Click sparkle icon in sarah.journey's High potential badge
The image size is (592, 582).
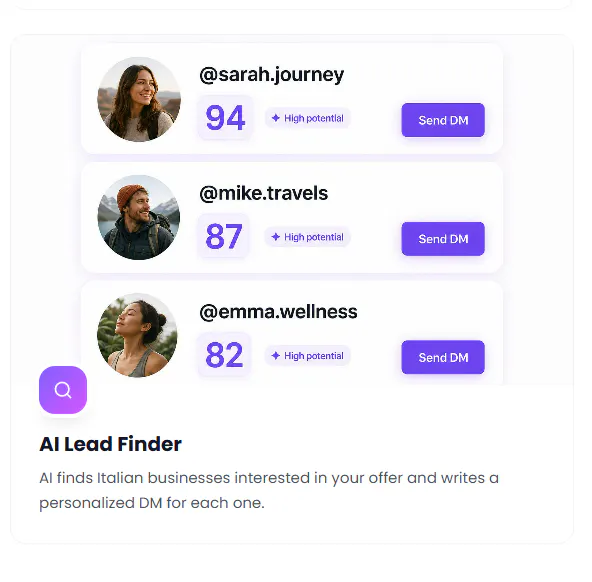[x=276, y=118]
